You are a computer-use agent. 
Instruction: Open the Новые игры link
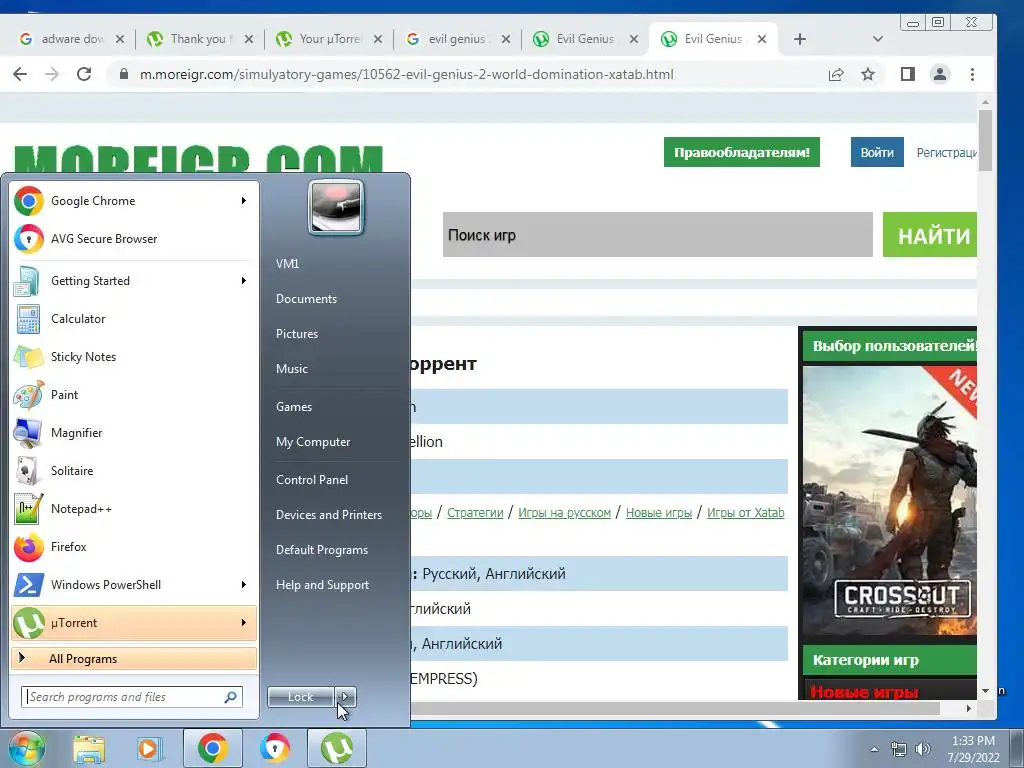click(x=658, y=513)
